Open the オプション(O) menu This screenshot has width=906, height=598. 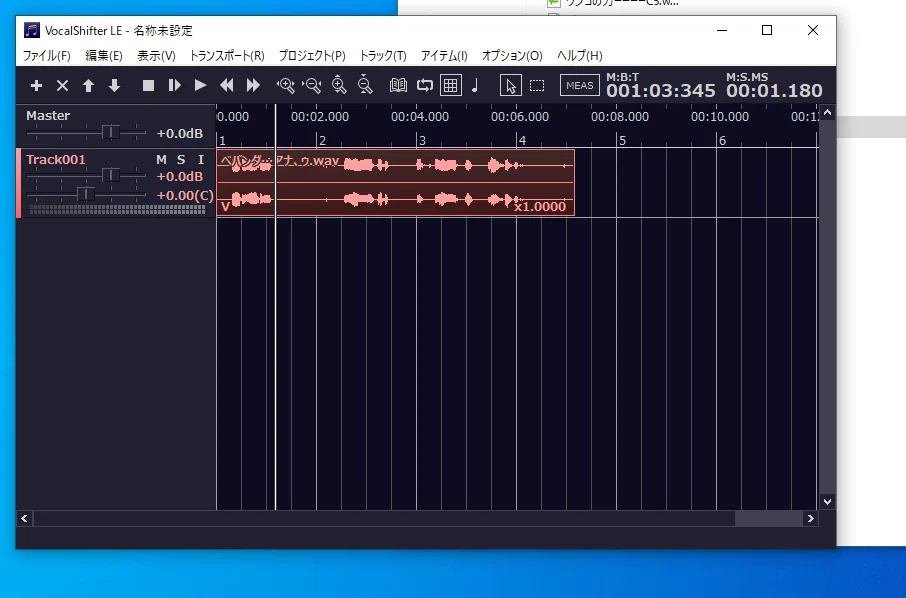(512, 55)
